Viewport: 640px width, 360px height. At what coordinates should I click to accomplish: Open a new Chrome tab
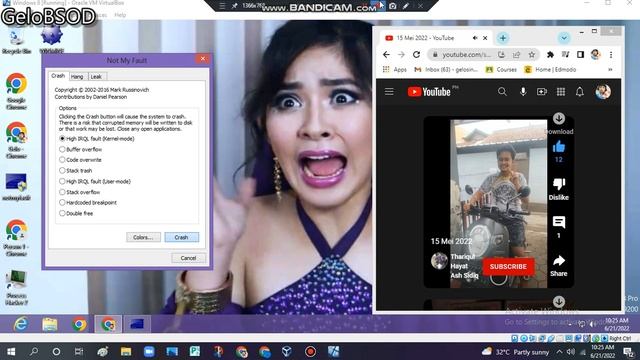click(503, 38)
